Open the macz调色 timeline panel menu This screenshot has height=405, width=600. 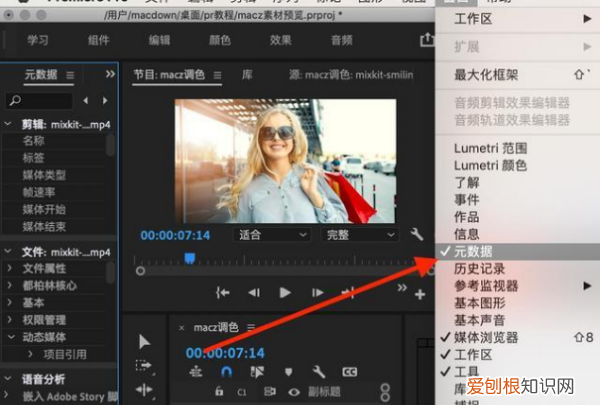pos(251,328)
